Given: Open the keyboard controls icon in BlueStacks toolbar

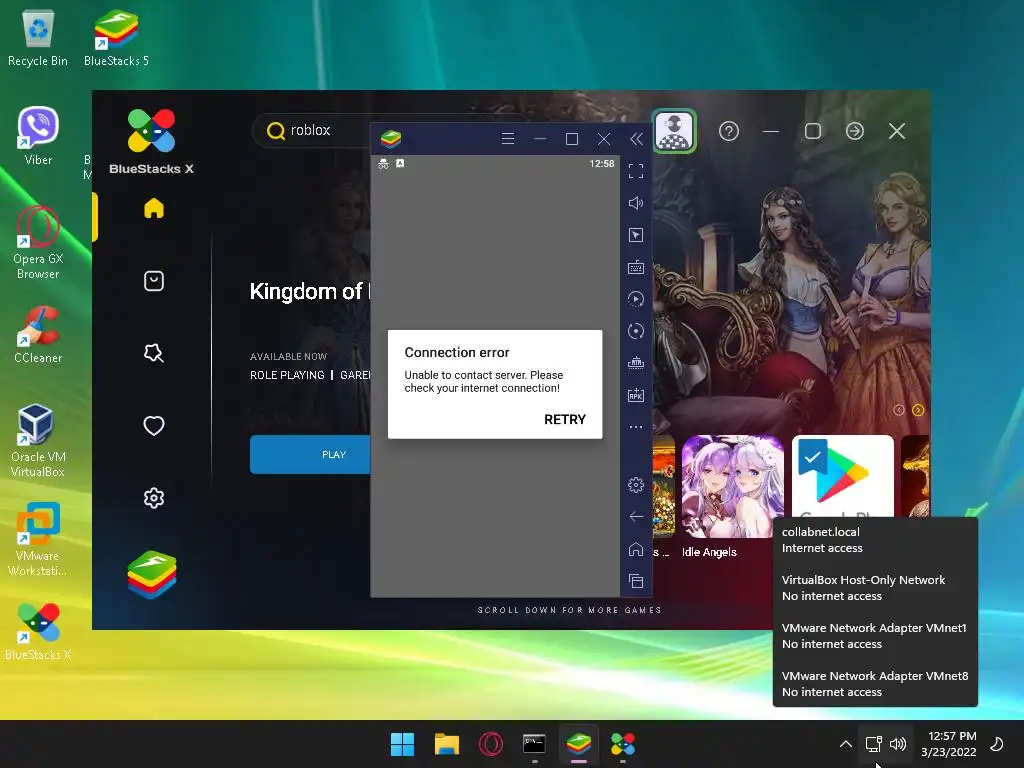Looking at the screenshot, I should coord(636,267).
